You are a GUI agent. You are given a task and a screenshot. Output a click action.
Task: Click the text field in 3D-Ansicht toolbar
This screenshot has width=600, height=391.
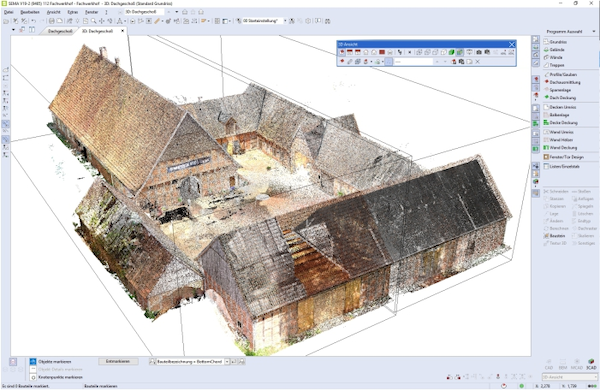click(x=413, y=62)
